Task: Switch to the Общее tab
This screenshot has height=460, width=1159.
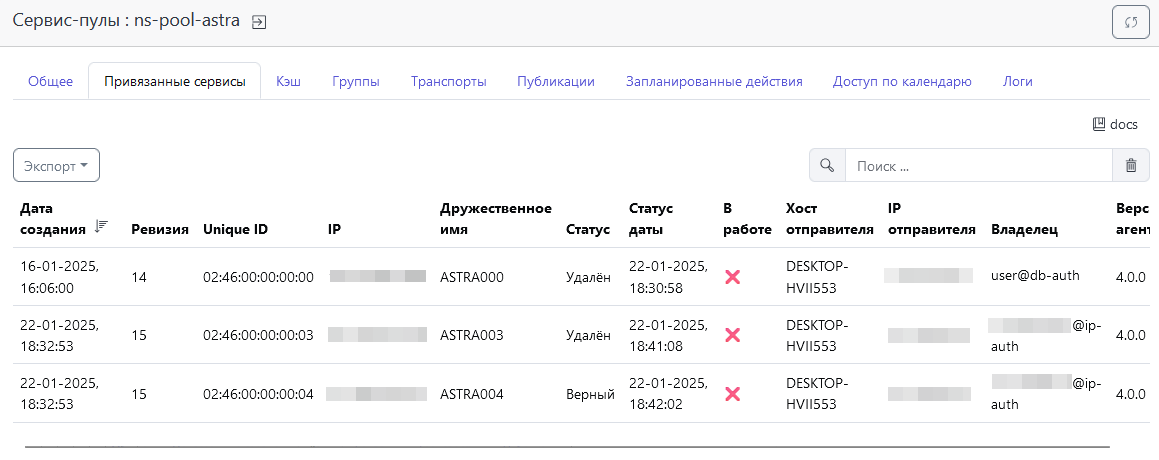Action: pyautogui.click(x=50, y=82)
